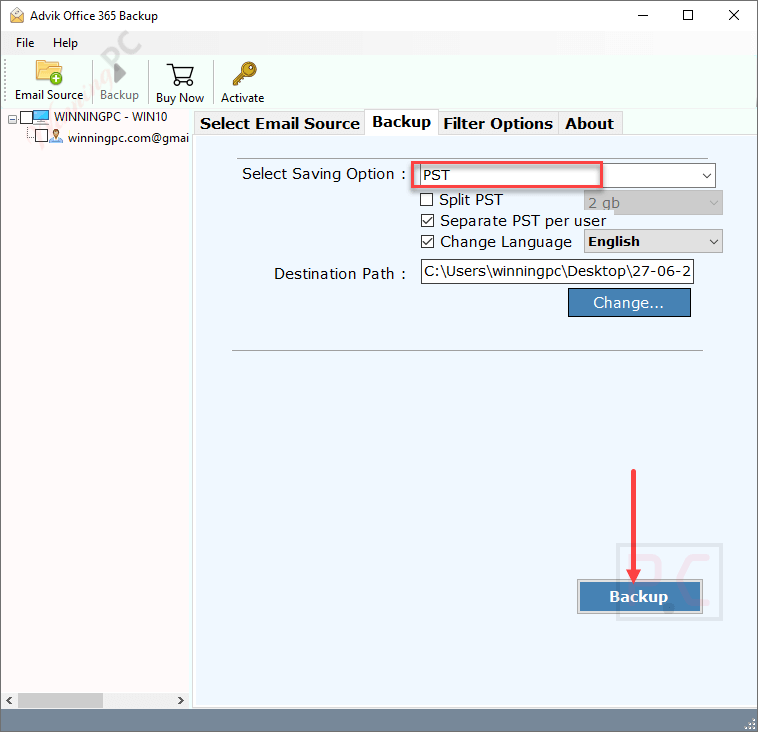Screen dimensions: 758x732
Task: Collapse the WINNINGPC tree node
Action: pos(13,119)
